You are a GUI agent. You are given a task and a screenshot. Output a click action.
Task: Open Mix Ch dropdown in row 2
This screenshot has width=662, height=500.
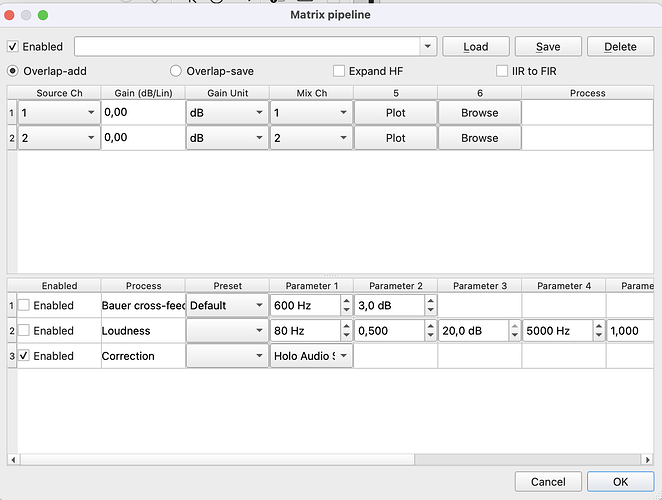tap(311, 138)
